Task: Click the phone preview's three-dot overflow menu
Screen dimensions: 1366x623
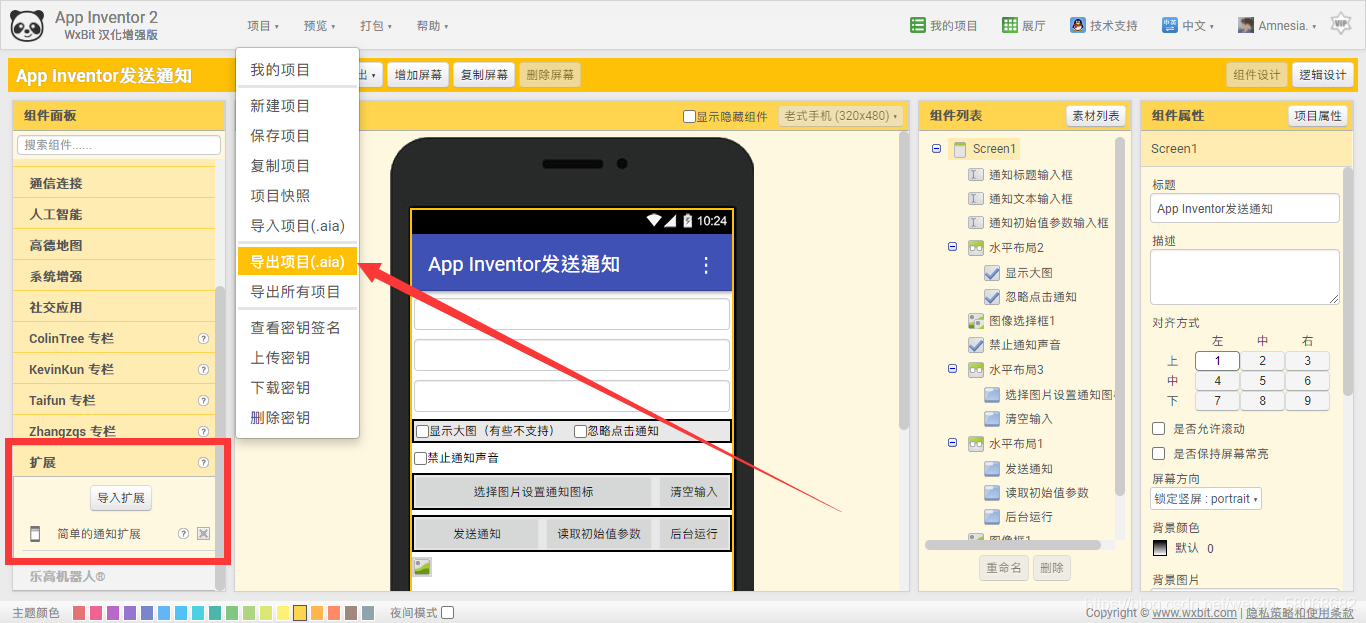Action: (706, 265)
